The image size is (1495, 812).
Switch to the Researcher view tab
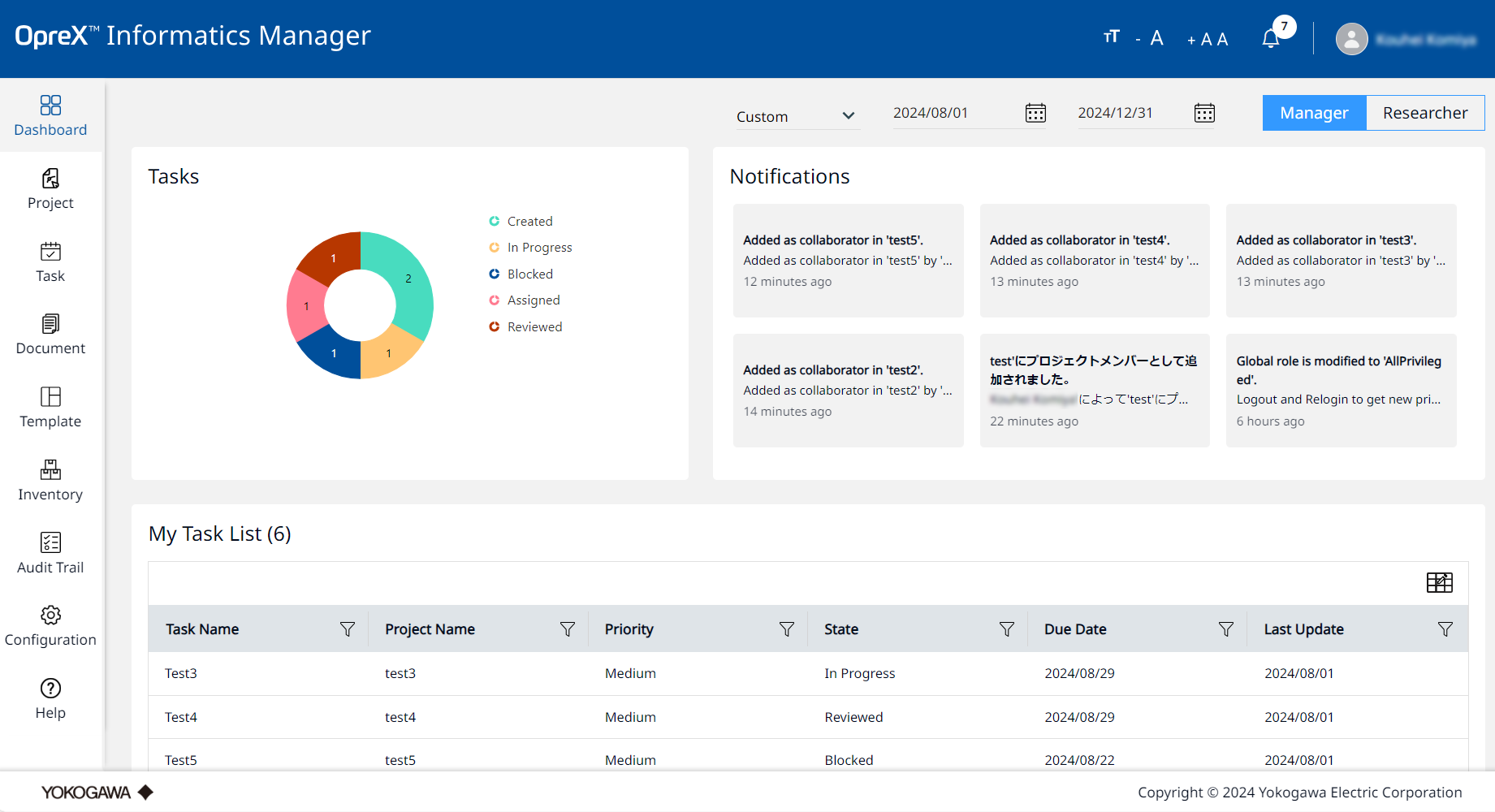coord(1424,113)
